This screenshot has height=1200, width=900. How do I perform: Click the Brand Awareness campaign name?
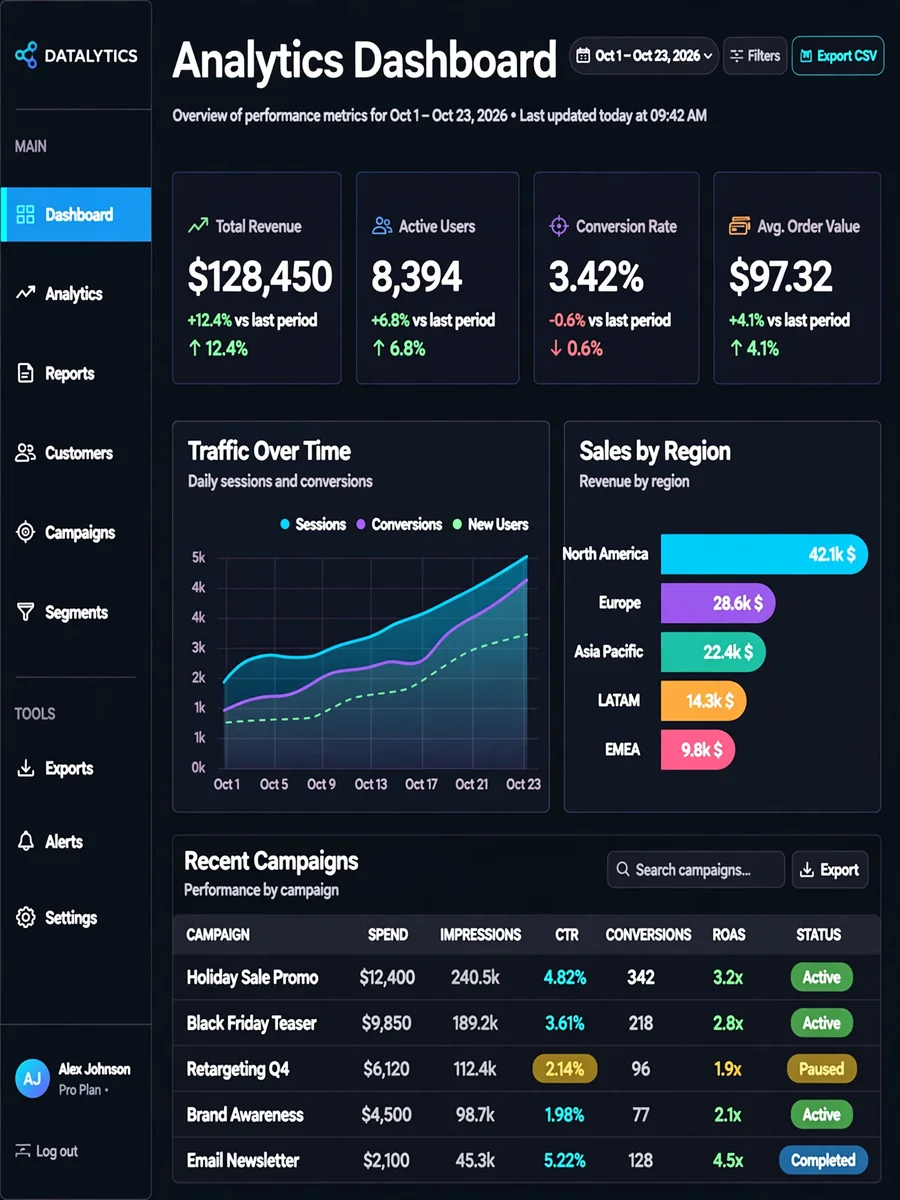(245, 1115)
